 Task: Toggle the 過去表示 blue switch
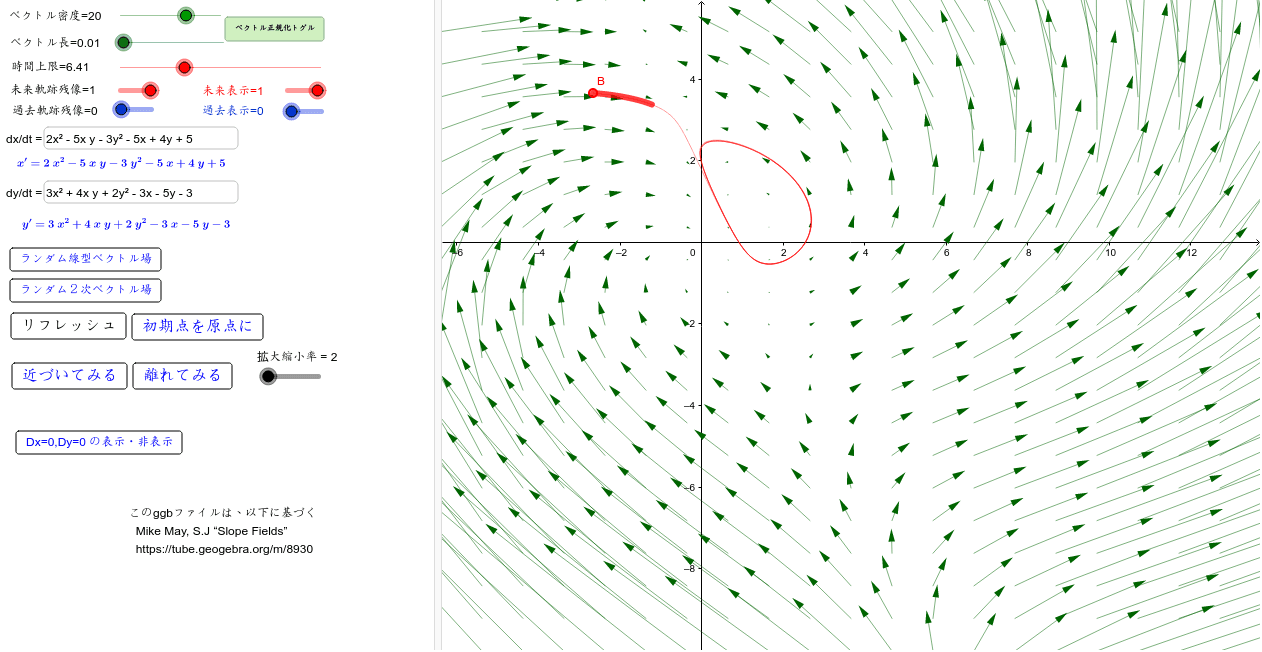291,111
